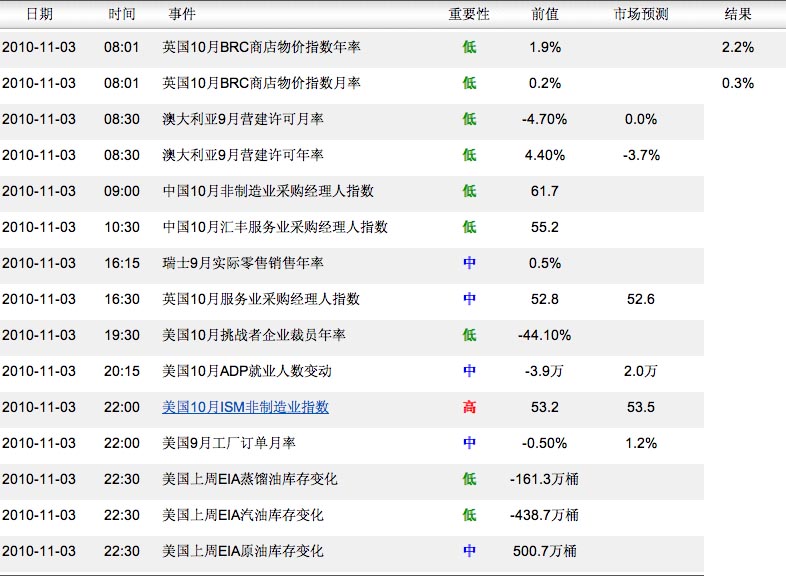Screen dimensions: 786x580
Task: Click the 澳大利亚9月营建许可月率 event row
Action: [x=243, y=119]
